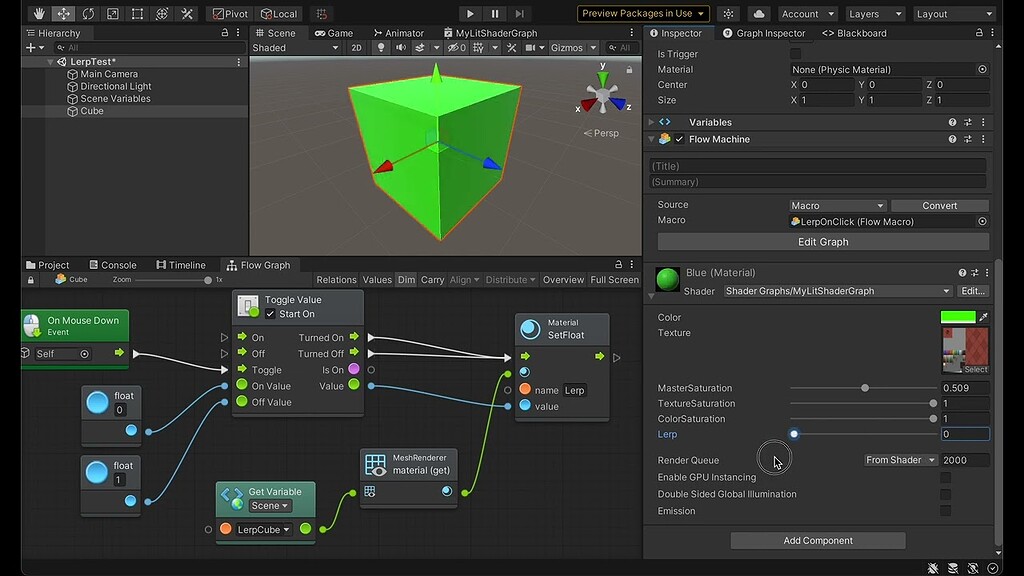The height and width of the screenshot is (576, 1024).
Task: Open the Account dropdown
Action: pos(807,14)
